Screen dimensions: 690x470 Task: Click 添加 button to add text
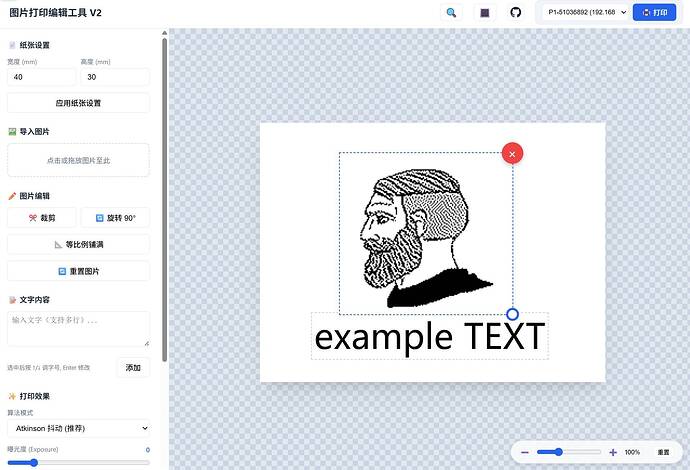pos(133,367)
